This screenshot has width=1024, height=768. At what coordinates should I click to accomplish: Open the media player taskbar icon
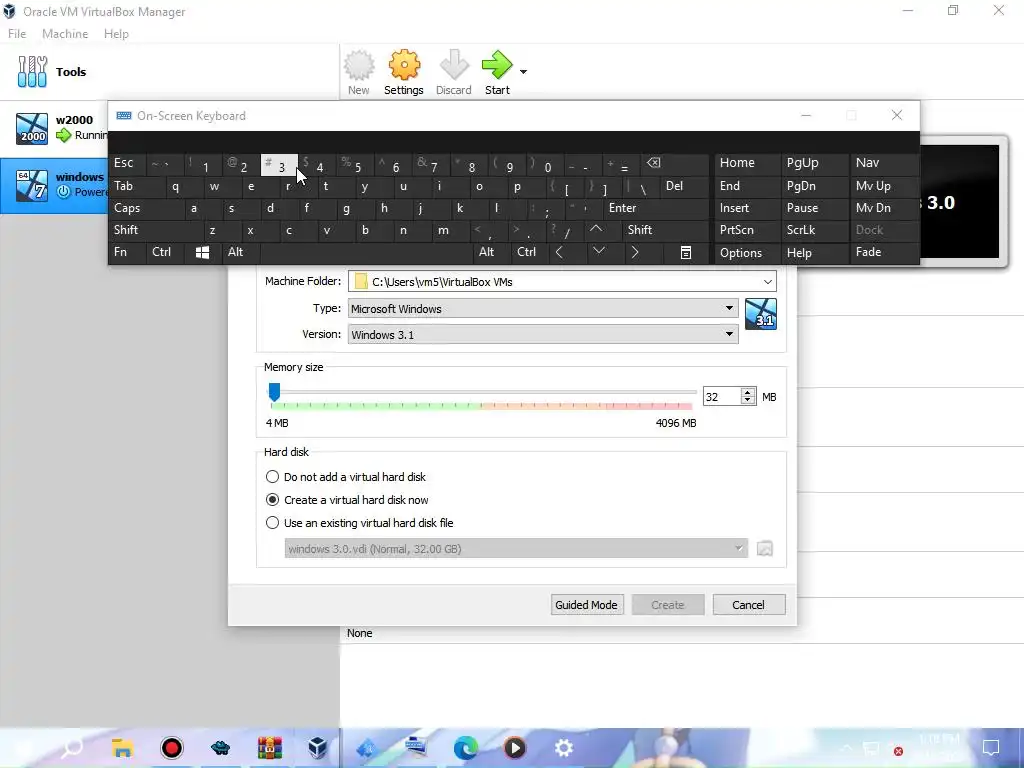click(x=515, y=748)
